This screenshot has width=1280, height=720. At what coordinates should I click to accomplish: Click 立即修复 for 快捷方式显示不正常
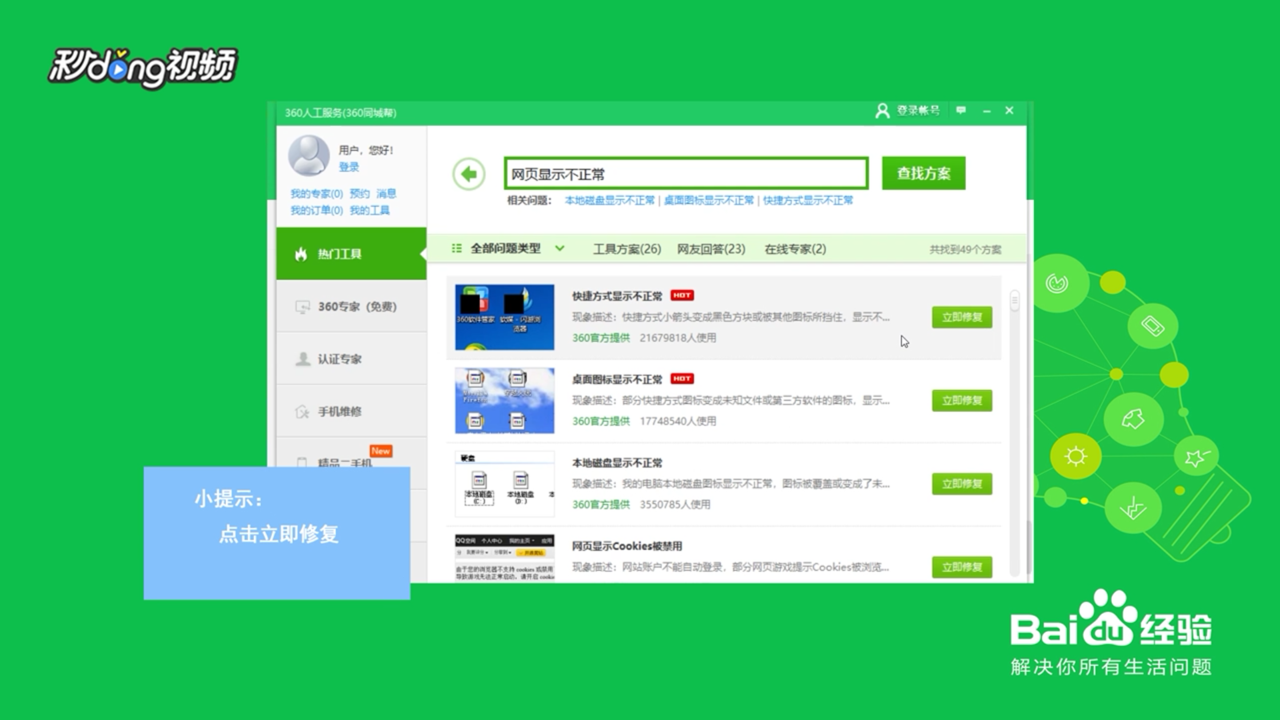962,317
